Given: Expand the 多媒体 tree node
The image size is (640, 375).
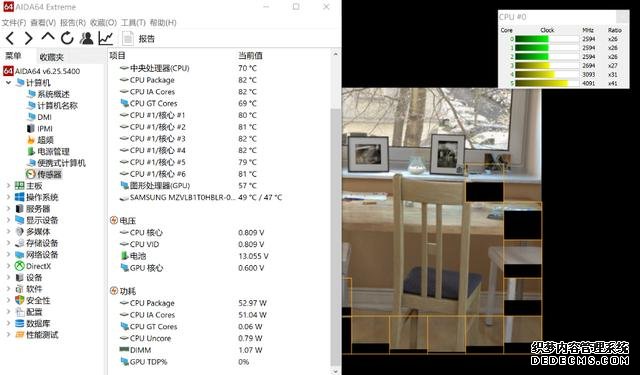Looking at the screenshot, I should click(x=8, y=231).
